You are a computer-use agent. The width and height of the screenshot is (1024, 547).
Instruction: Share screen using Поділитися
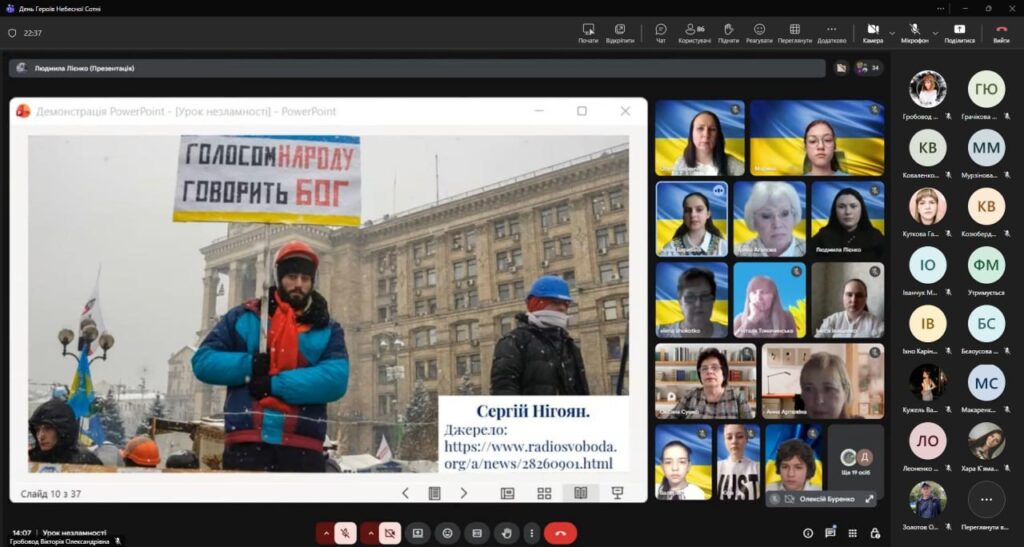click(959, 32)
